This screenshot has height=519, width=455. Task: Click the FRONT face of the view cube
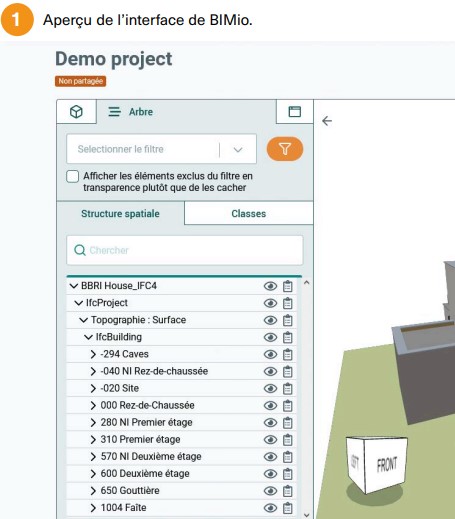pyautogui.click(x=387, y=464)
